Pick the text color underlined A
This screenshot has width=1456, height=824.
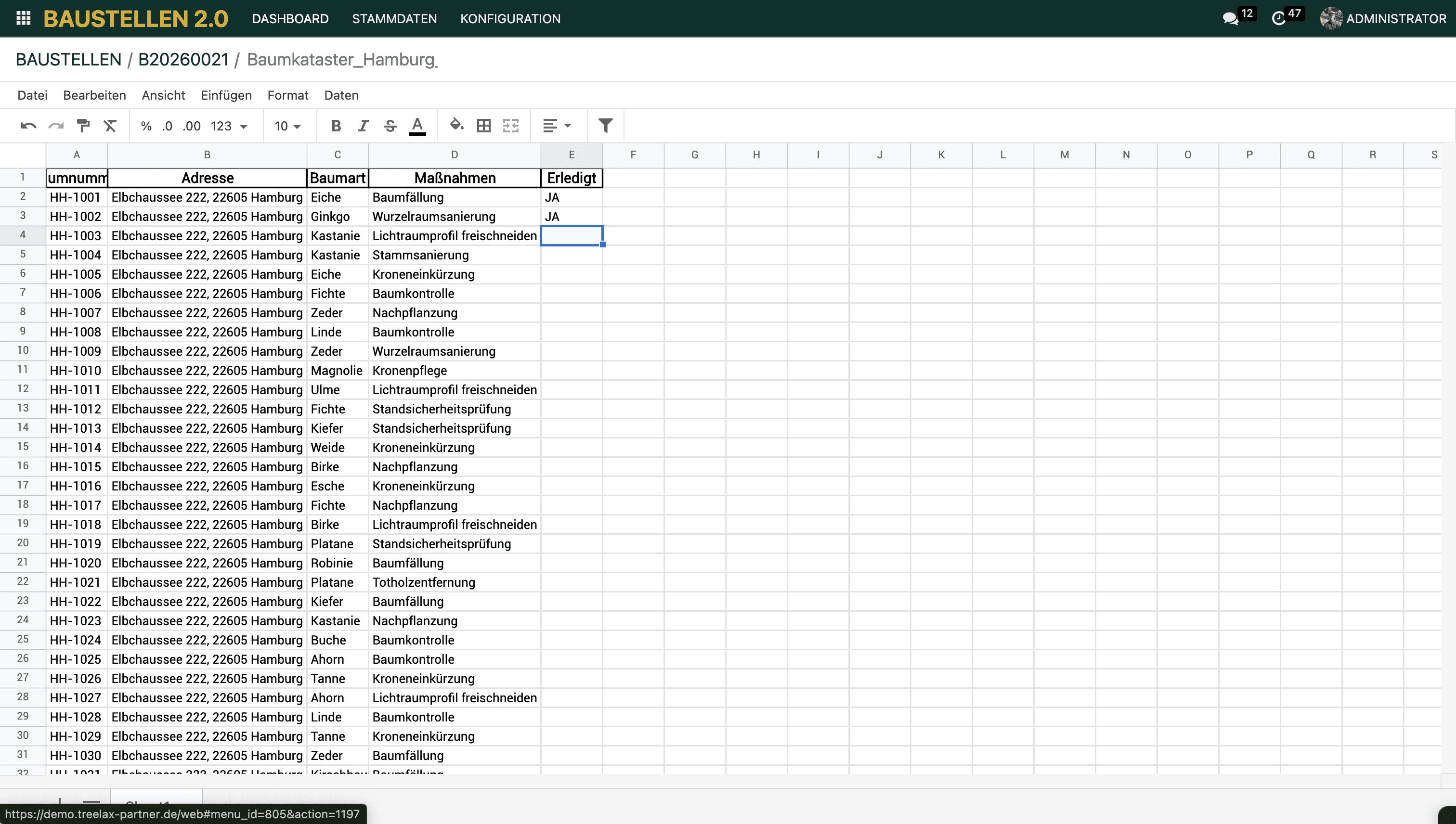pyautogui.click(x=417, y=126)
